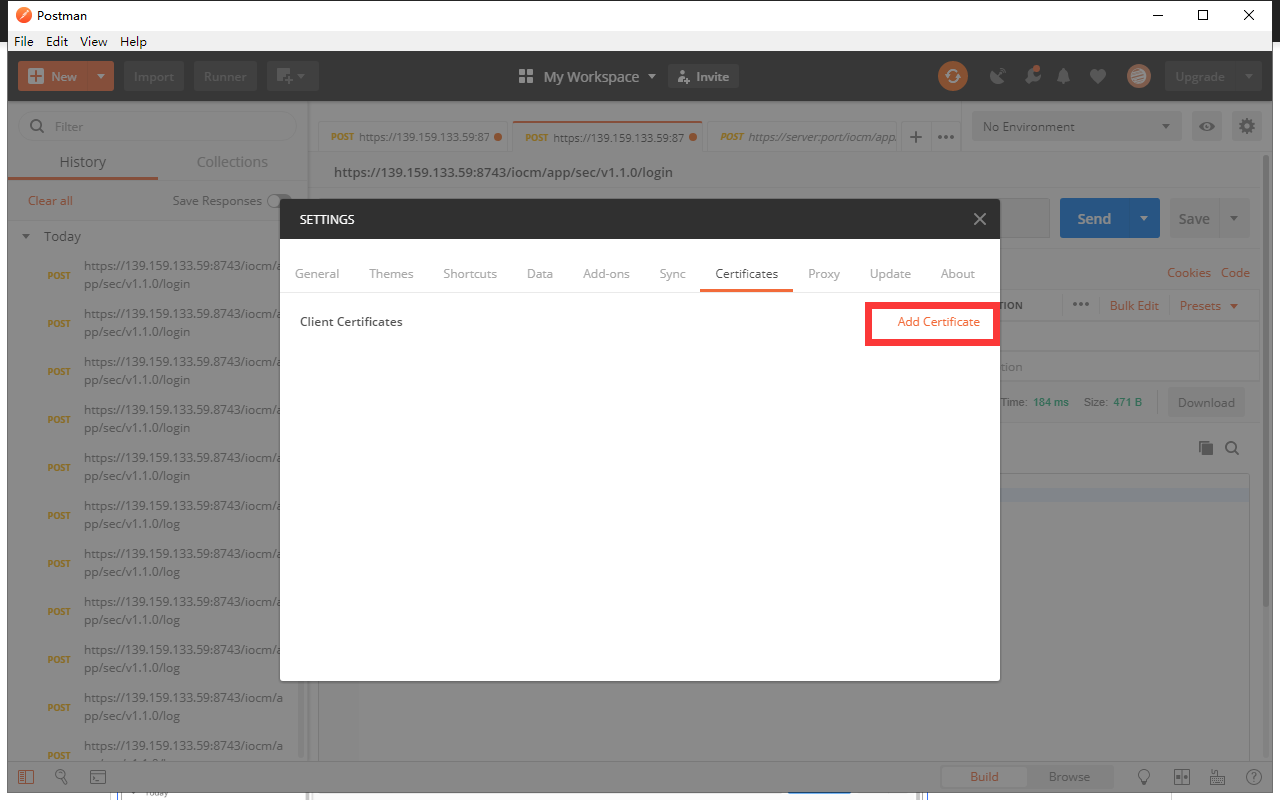Image resolution: width=1280 pixels, height=800 pixels.
Task: Open the notifications bell
Action: pos(1064,76)
